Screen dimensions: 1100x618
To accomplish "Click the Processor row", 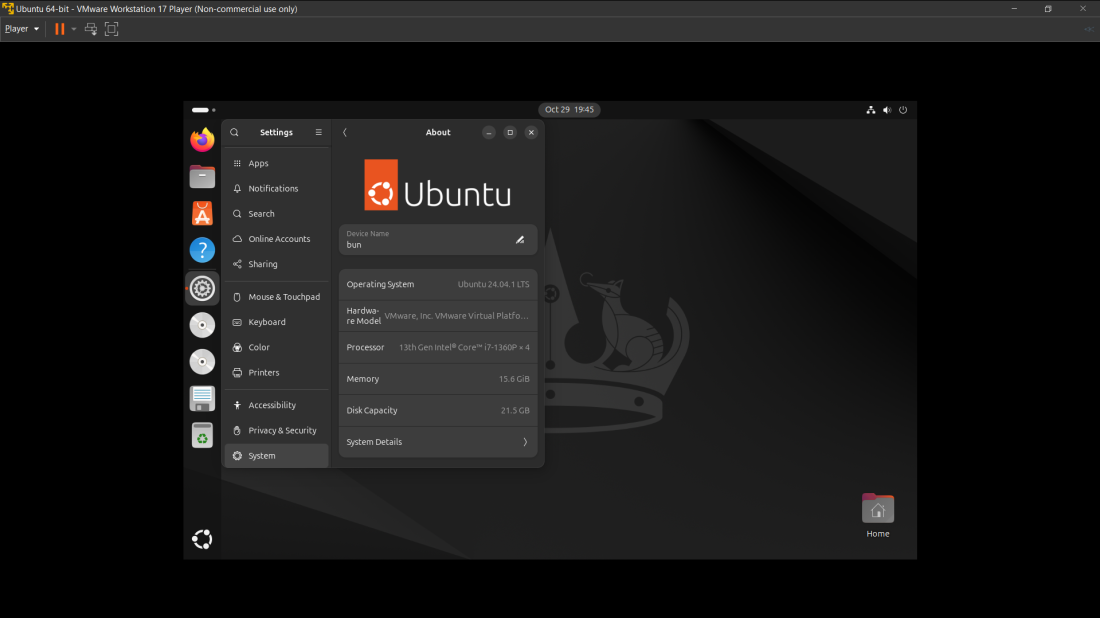I will coord(438,347).
